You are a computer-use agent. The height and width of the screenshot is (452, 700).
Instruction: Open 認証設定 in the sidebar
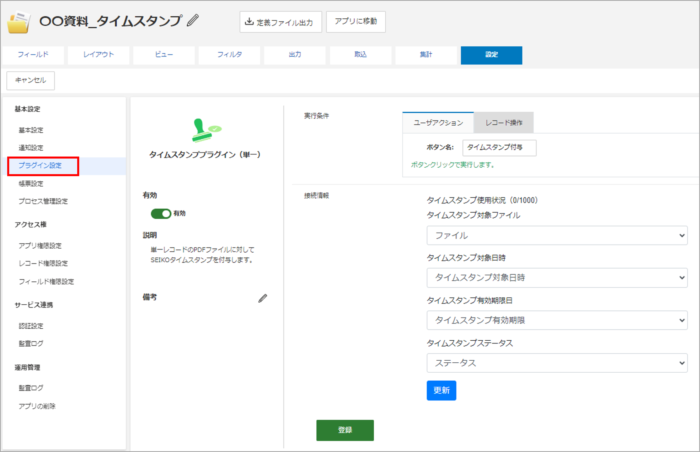tap(31, 326)
